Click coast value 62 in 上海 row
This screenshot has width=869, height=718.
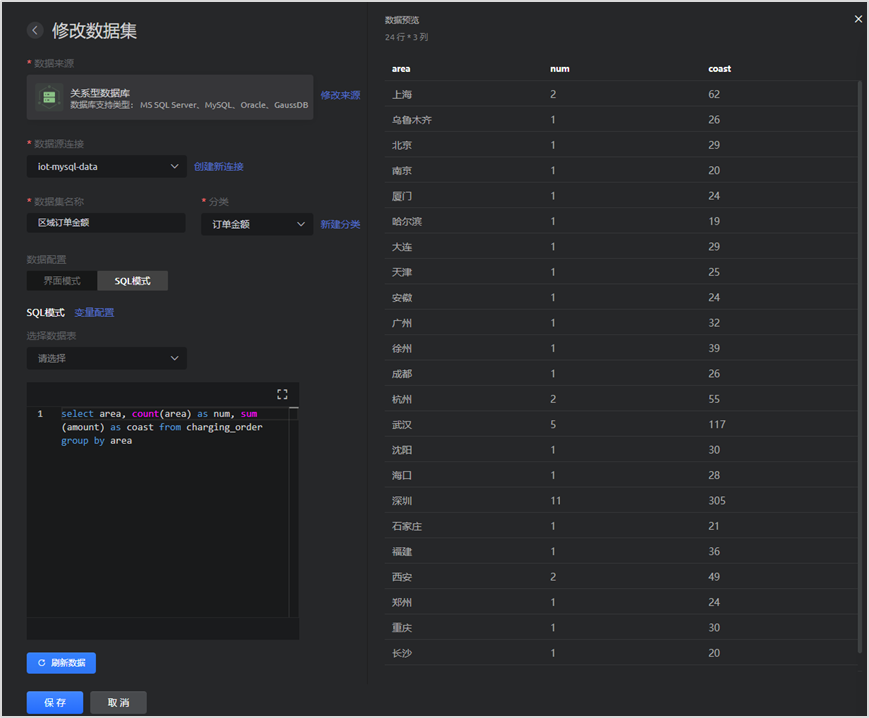pyautogui.click(x=714, y=94)
